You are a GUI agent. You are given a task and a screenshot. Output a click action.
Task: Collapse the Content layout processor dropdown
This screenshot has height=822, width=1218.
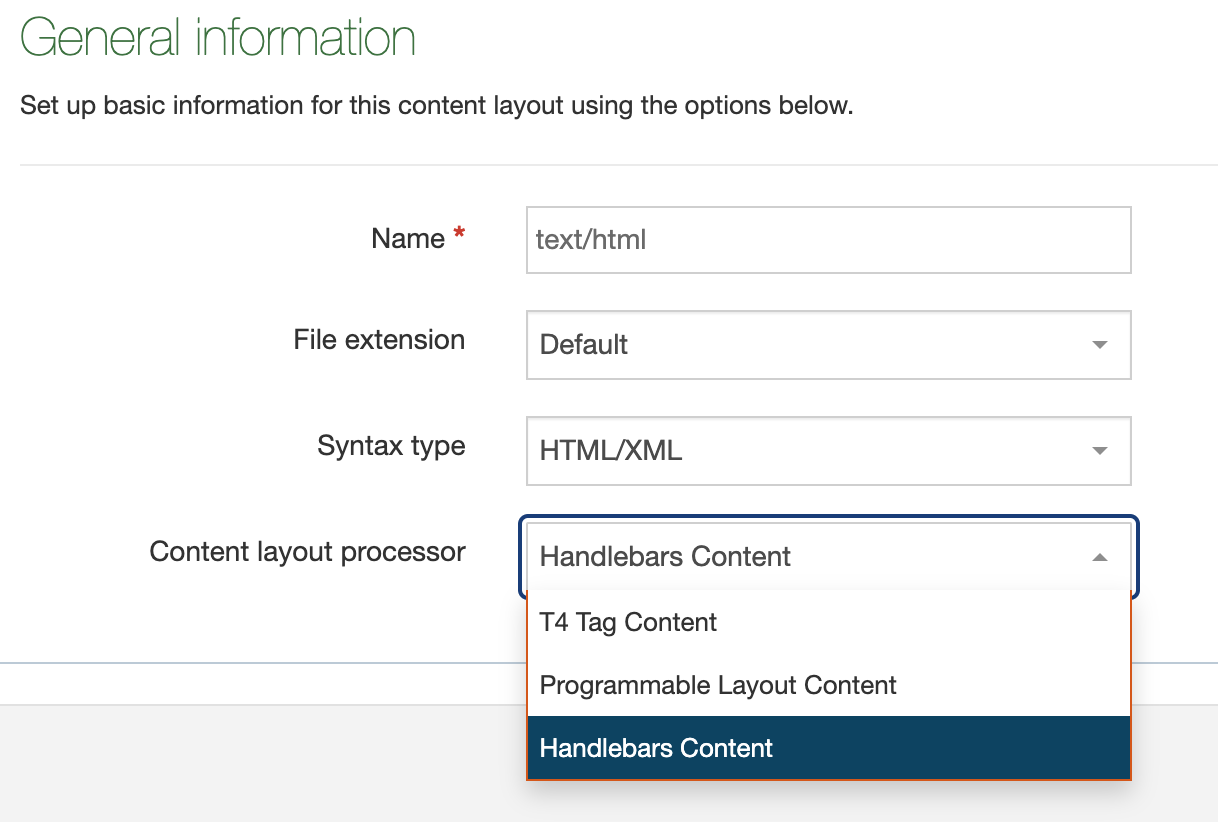828,556
